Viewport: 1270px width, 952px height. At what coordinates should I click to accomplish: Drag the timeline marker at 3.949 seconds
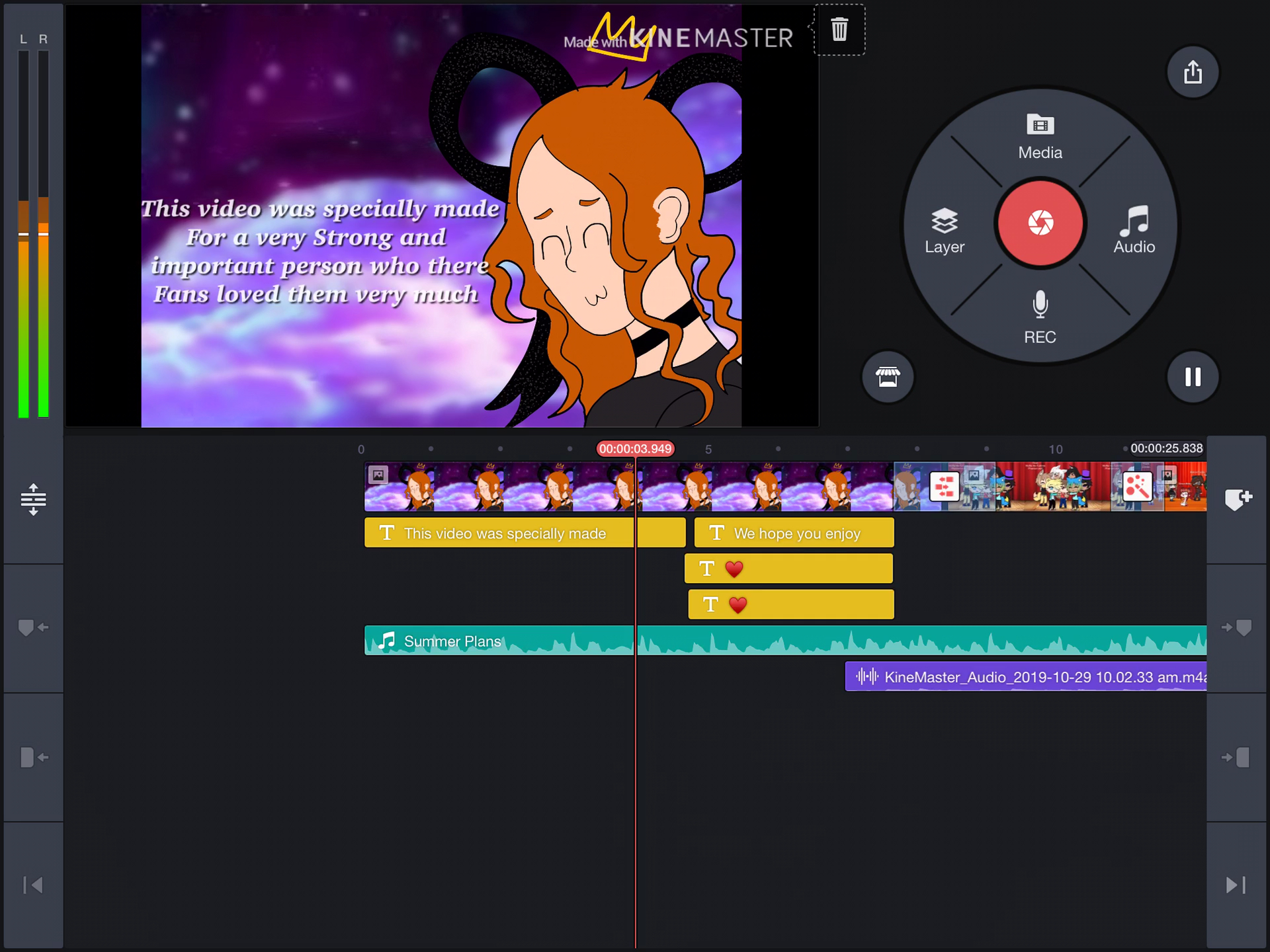coord(636,449)
